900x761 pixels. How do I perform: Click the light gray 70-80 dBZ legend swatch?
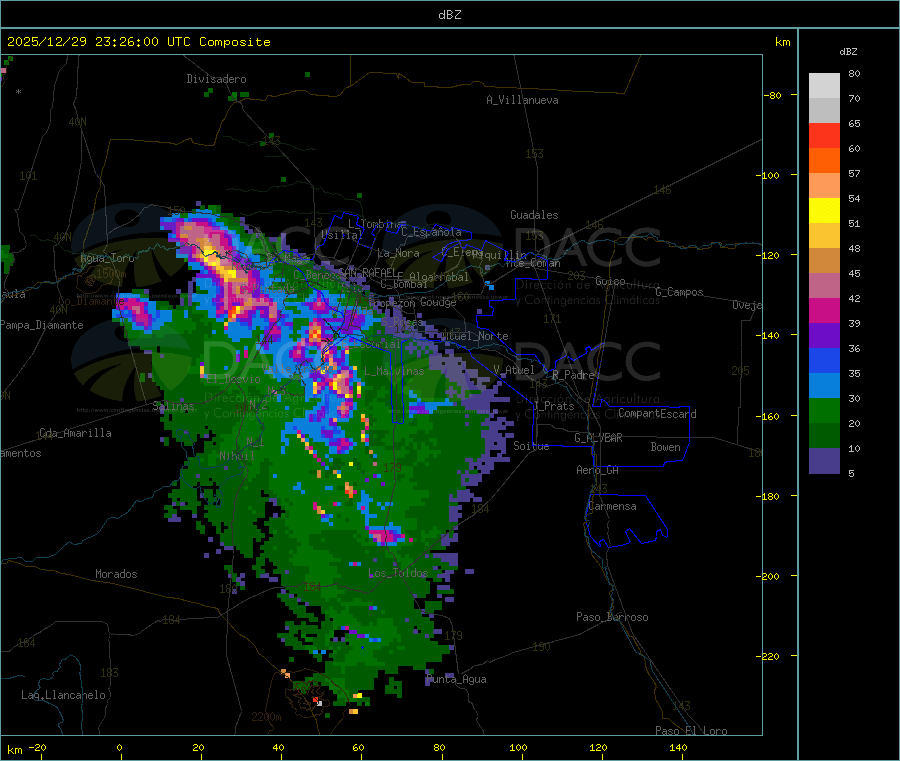[824, 86]
